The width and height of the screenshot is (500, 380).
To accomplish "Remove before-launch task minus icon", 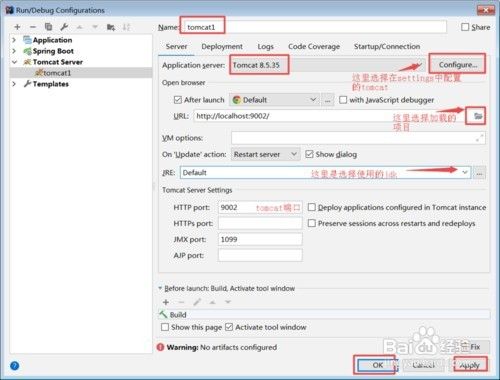I will 181,302.
